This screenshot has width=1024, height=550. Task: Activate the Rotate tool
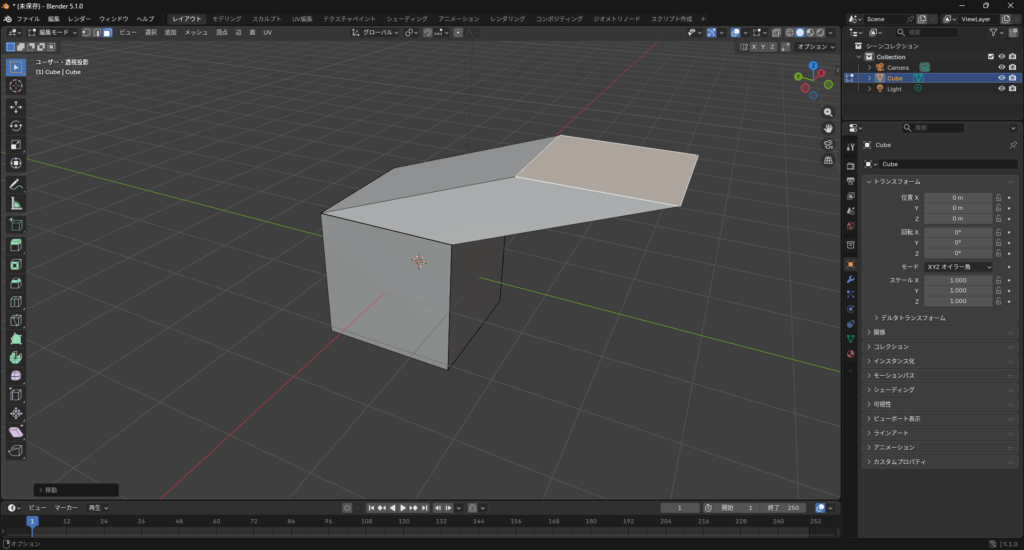click(x=16, y=125)
